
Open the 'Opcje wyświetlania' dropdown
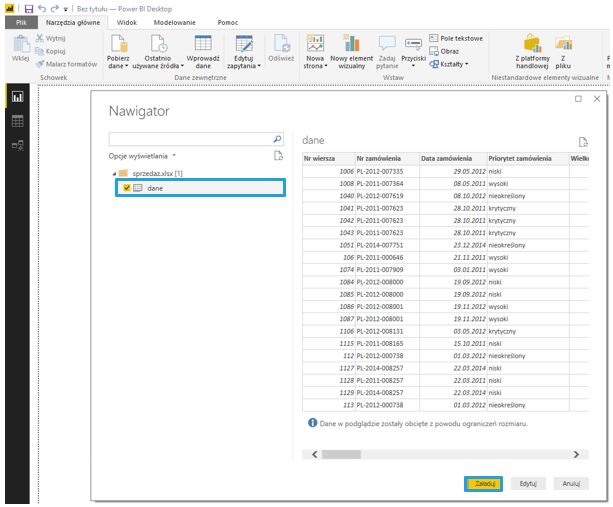coord(142,156)
